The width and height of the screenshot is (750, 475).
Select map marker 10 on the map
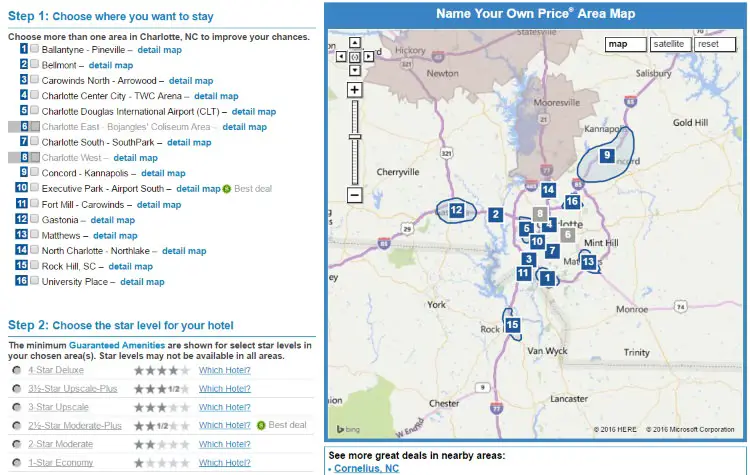click(x=537, y=242)
